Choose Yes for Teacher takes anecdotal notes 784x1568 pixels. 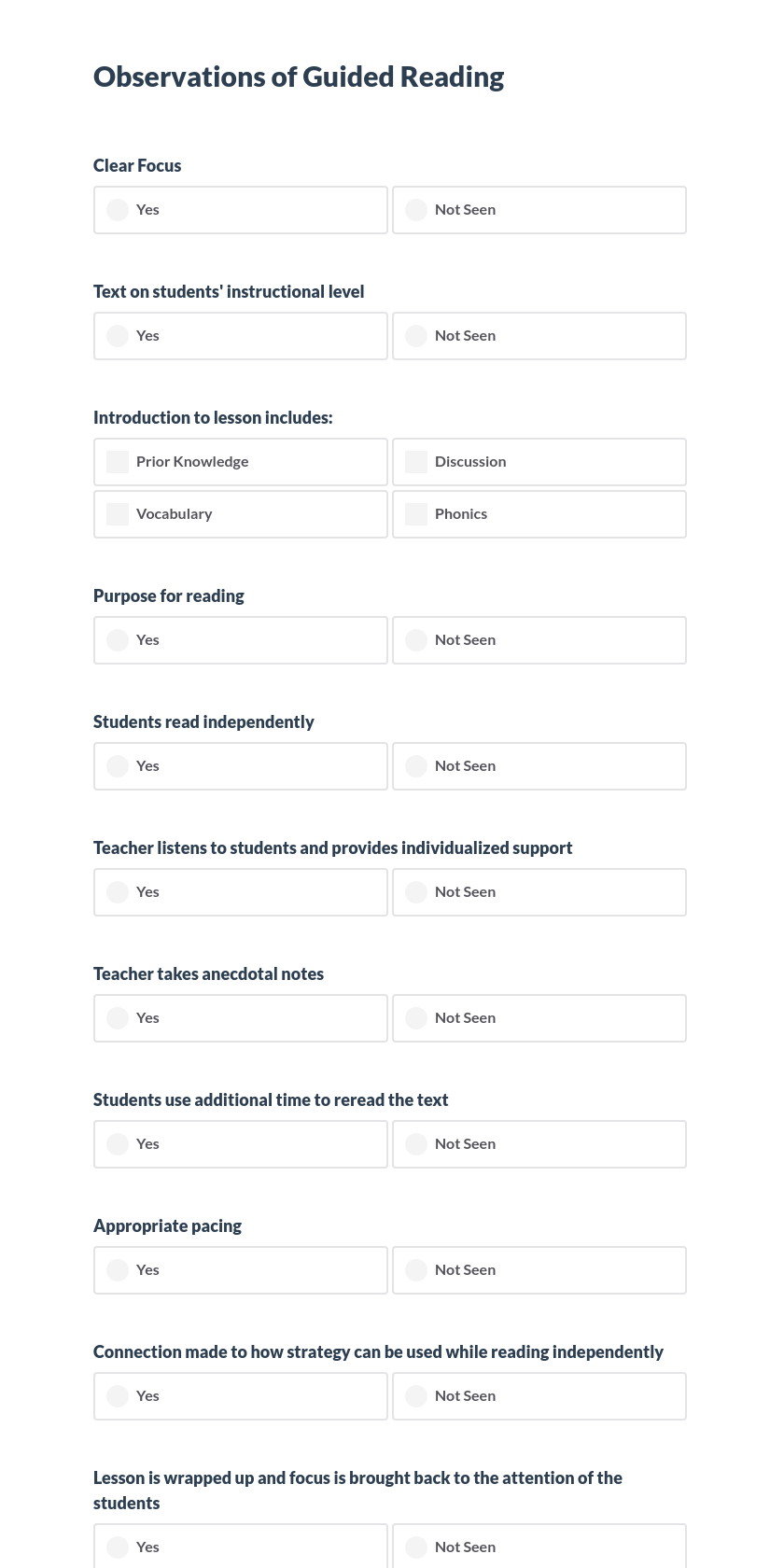coord(118,1018)
